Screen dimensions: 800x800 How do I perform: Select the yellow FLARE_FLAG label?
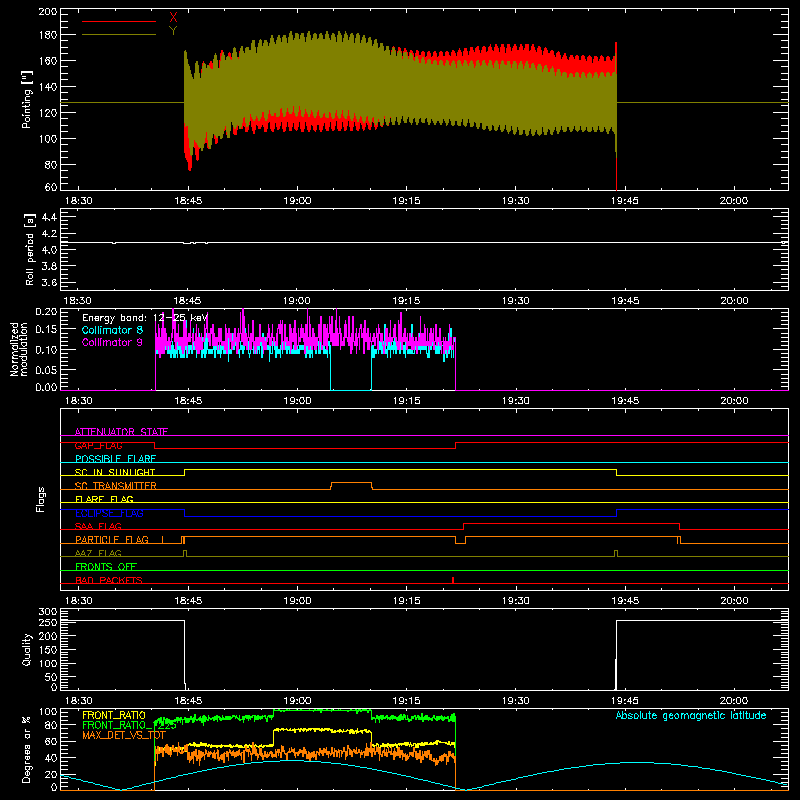click(x=104, y=499)
